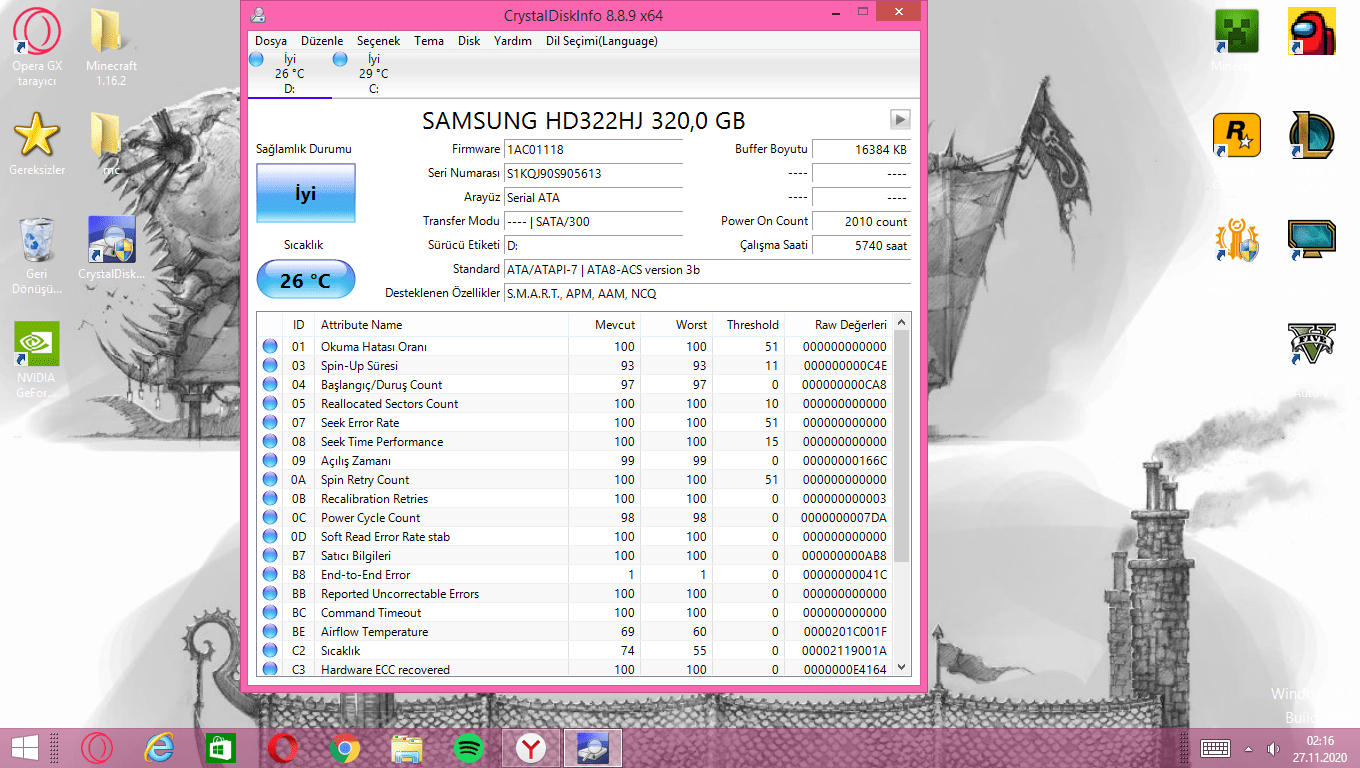Open the Yardım menu
1360x768 pixels.
tap(513, 41)
